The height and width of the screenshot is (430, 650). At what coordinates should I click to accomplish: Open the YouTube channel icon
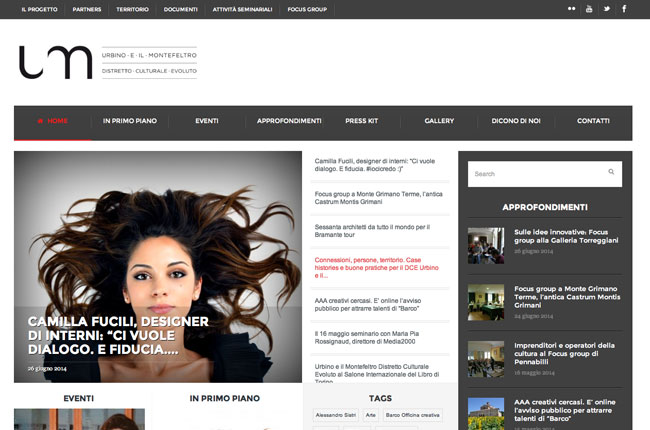589,9
